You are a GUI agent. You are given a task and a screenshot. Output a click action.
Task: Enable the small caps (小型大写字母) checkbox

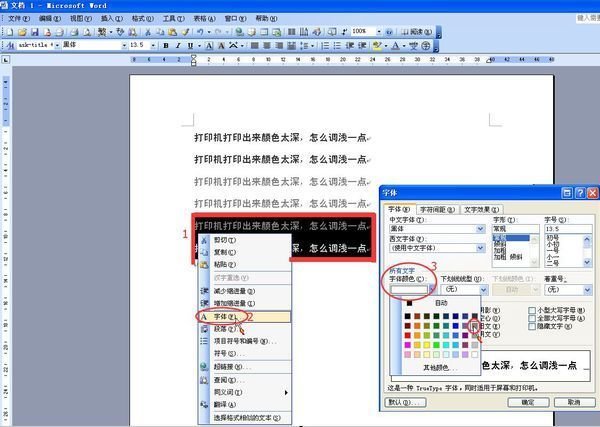[x=530, y=311]
